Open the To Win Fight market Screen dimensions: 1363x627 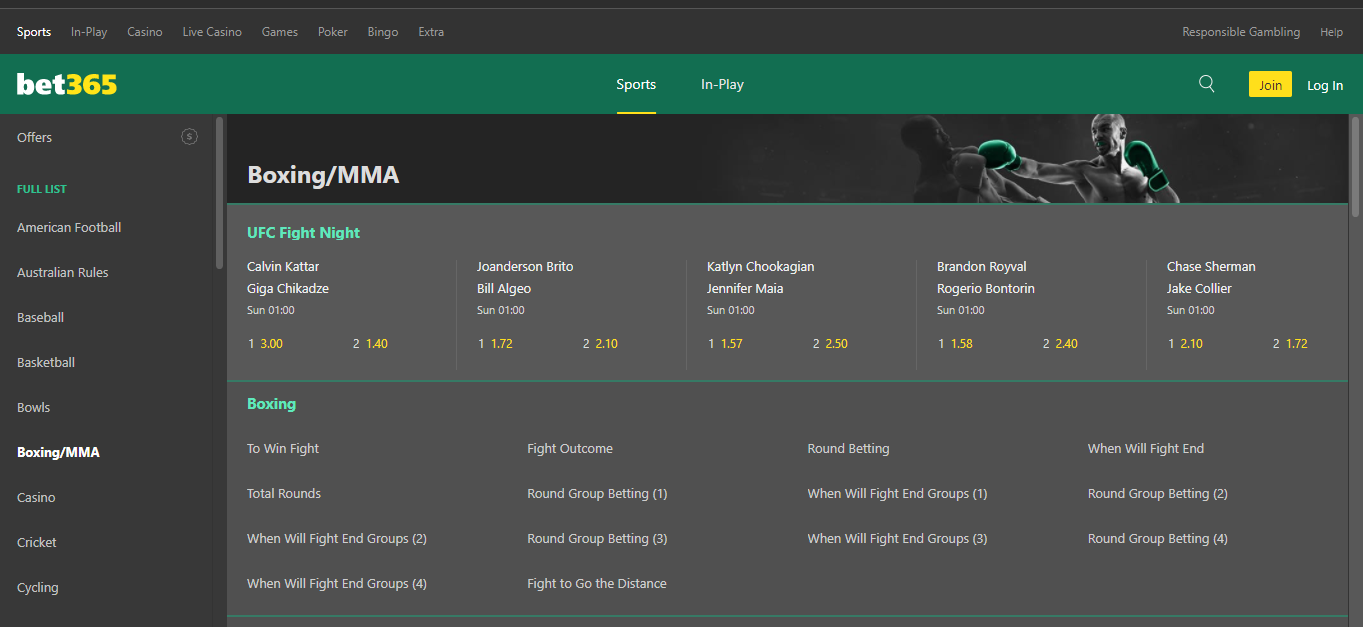point(283,448)
